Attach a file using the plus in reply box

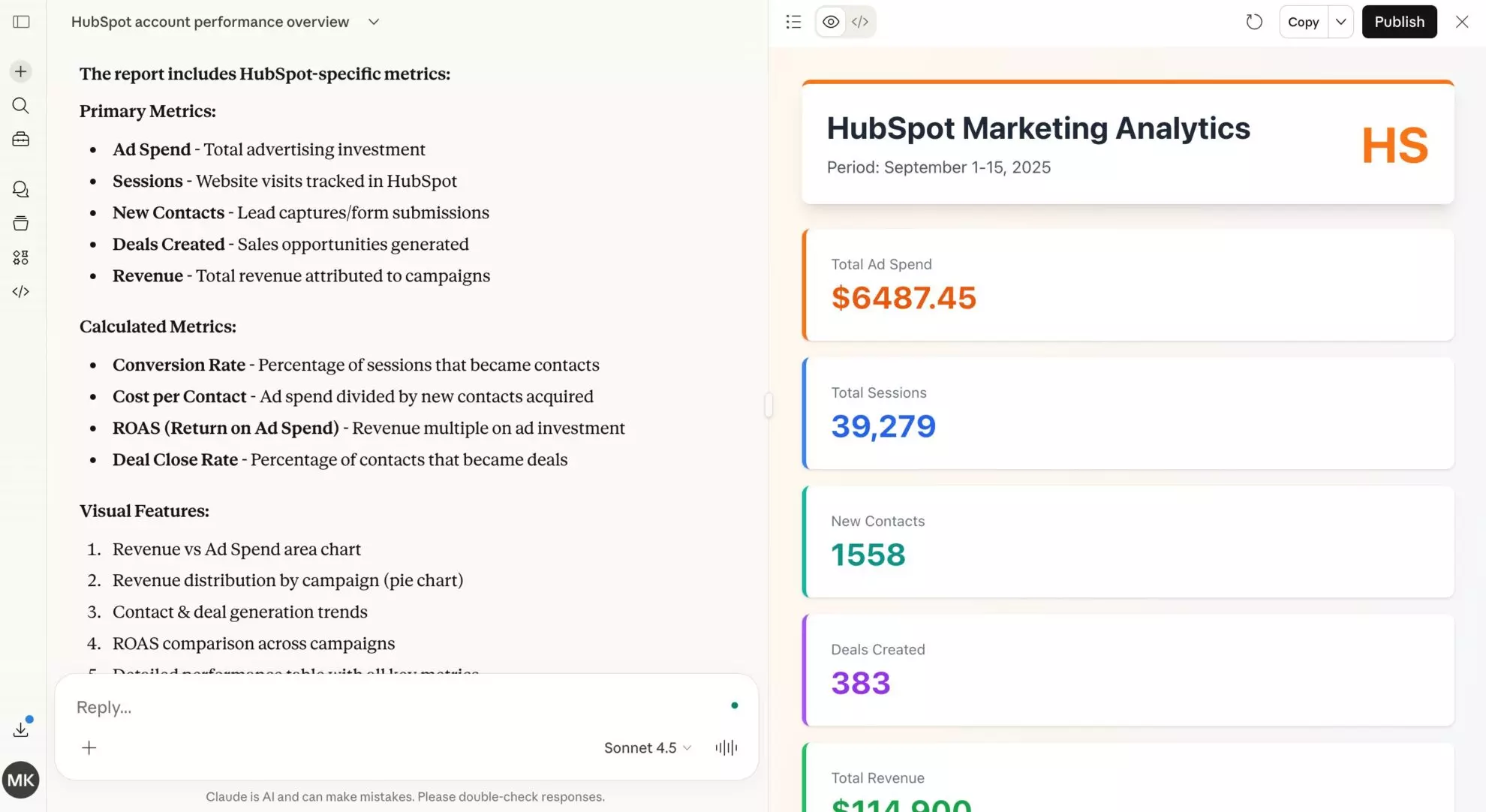point(89,747)
